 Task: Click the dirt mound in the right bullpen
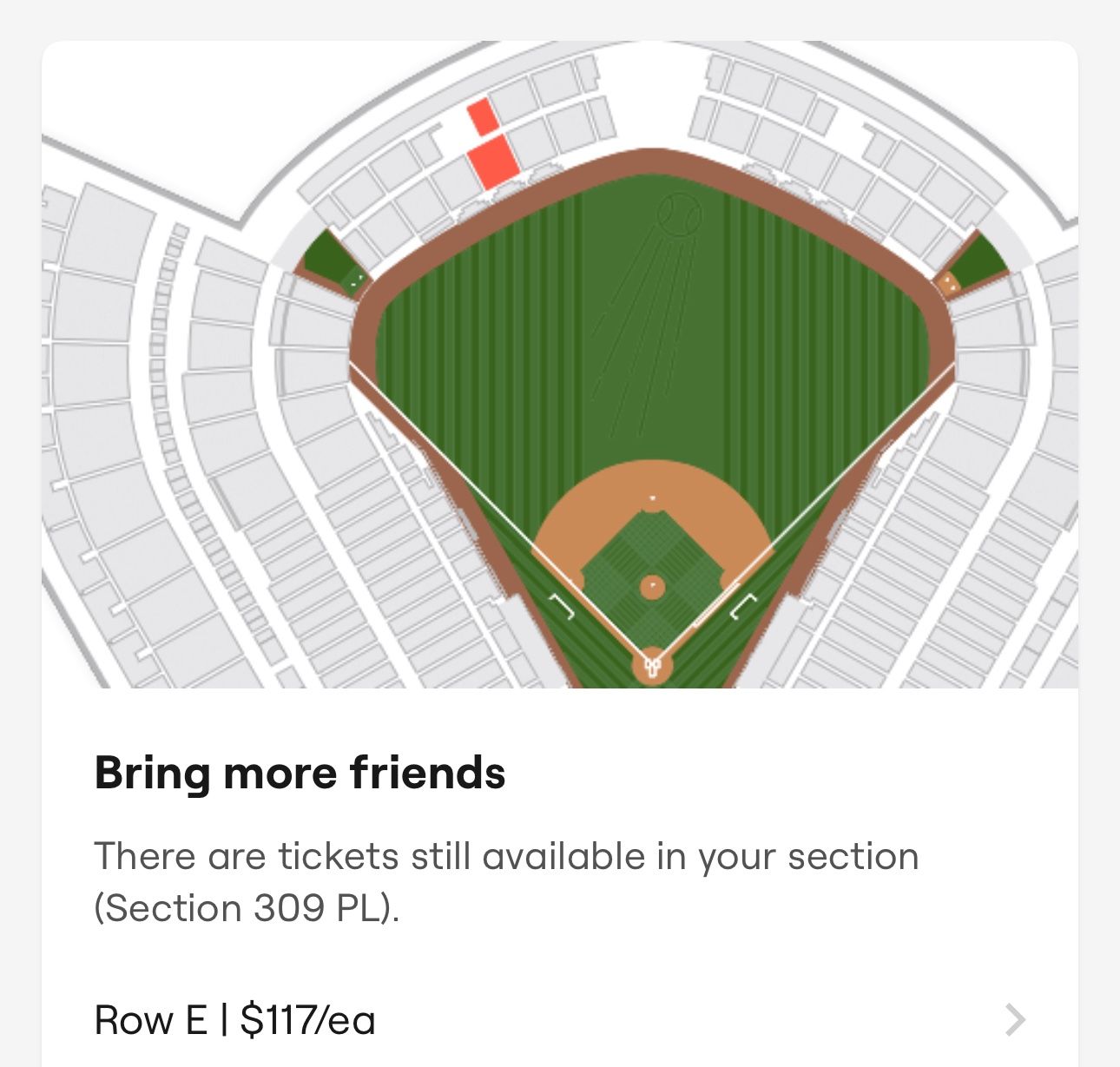[949, 282]
